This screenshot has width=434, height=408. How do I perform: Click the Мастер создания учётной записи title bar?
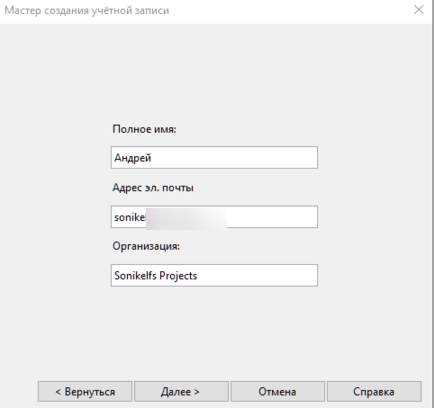pyautogui.click(x=87, y=11)
